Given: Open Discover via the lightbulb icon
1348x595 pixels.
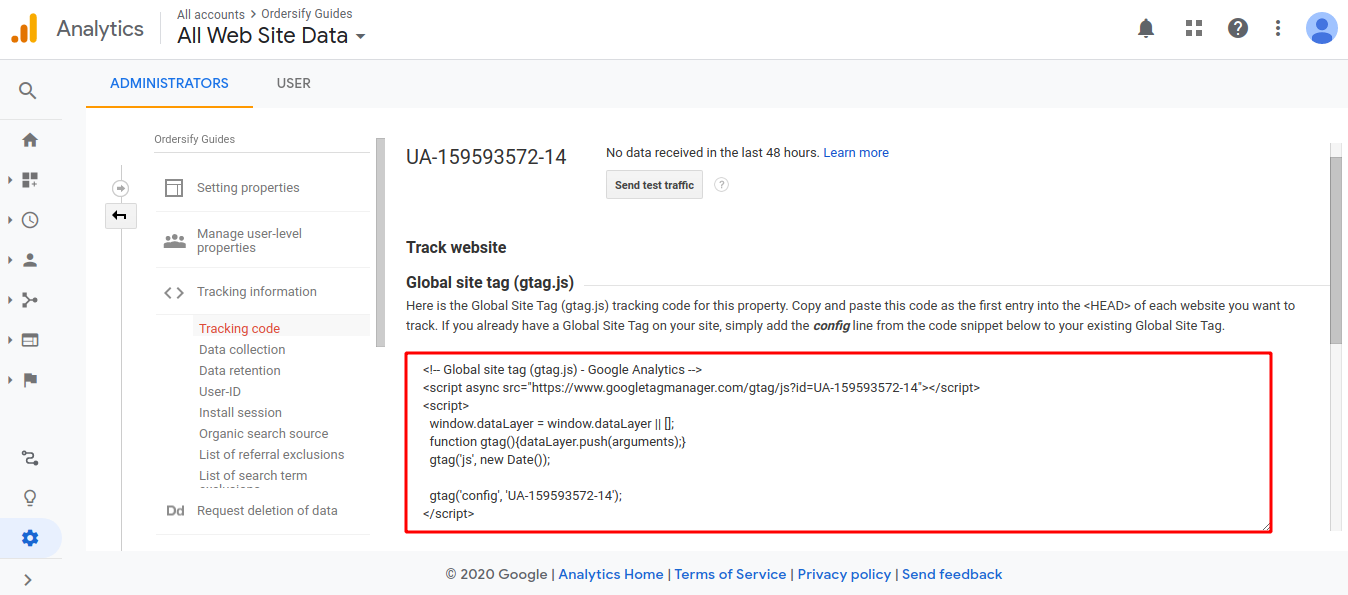Looking at the screenshot, I should [x=30, y=498].
